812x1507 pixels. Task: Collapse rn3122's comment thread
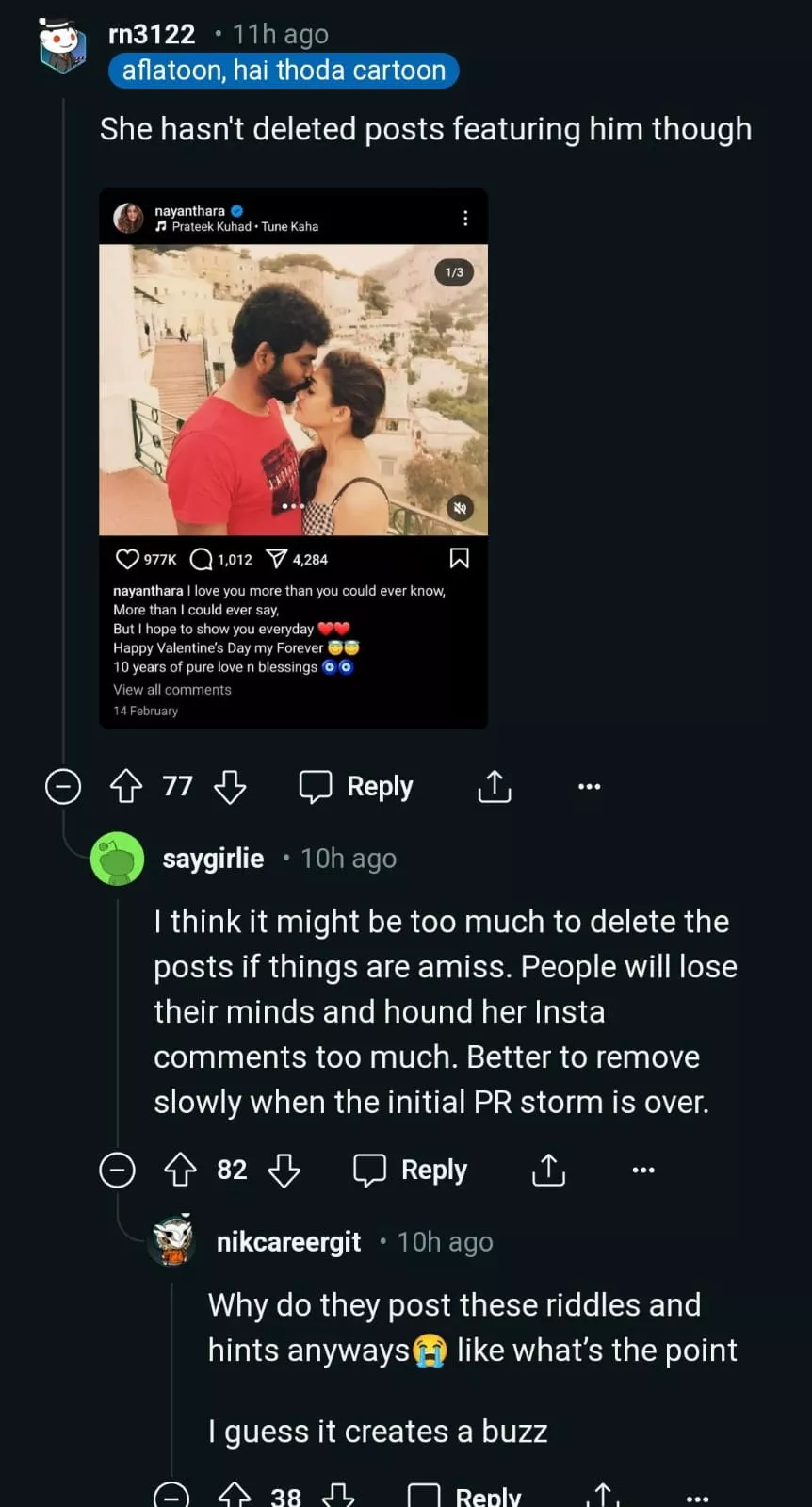(63, 786)
